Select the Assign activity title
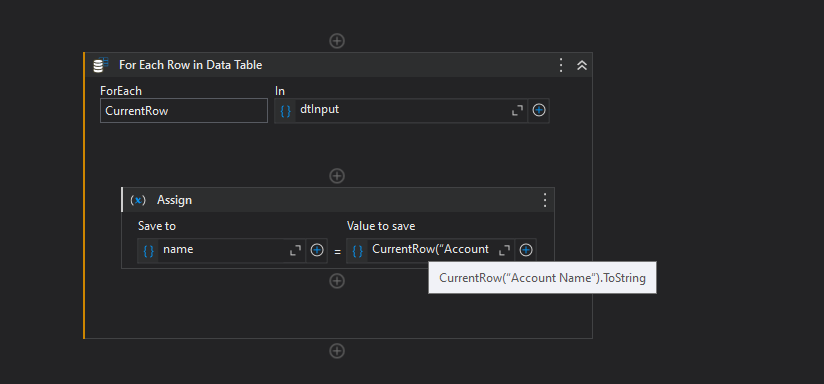 click(x=174, y=200)
